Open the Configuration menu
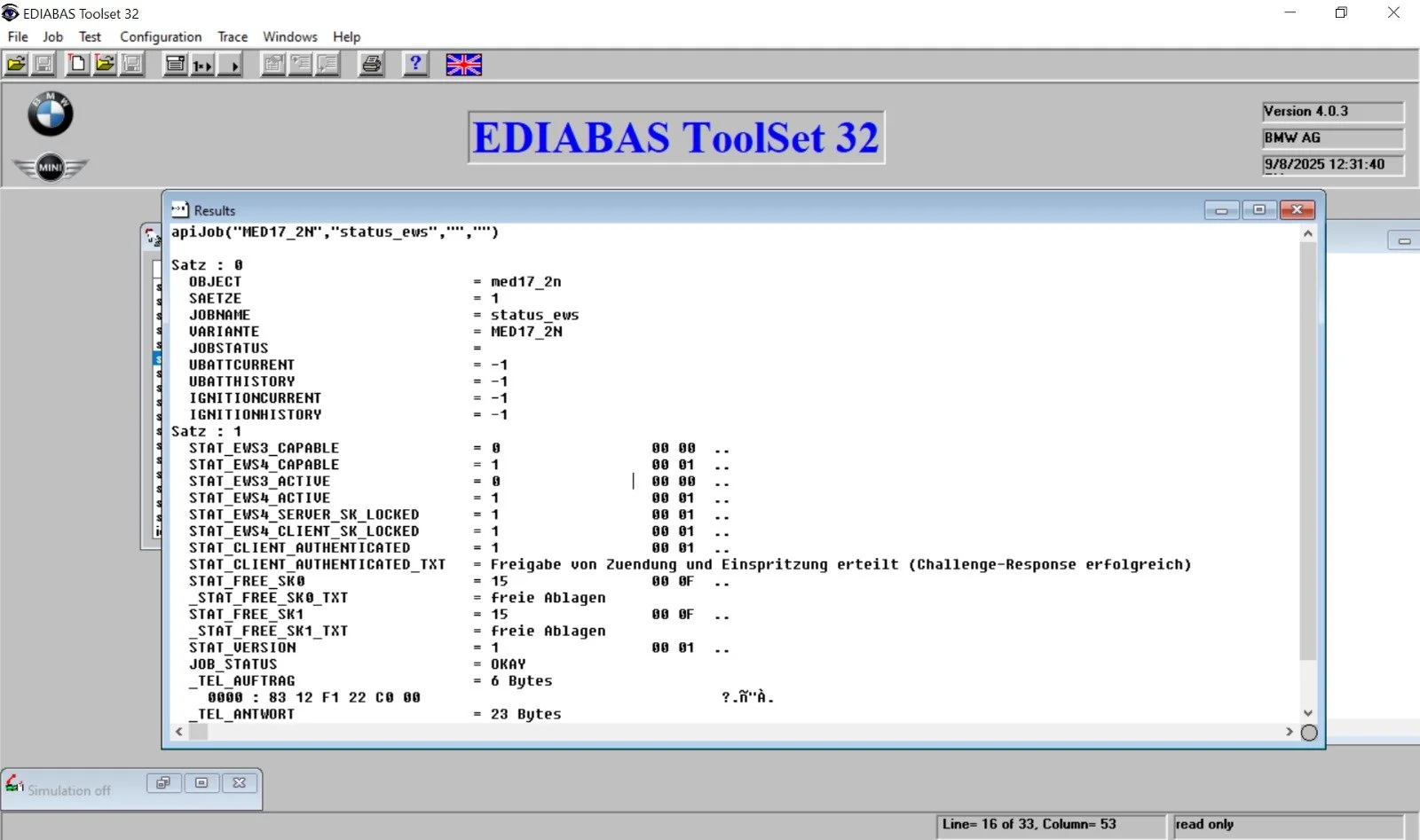This screenshot has height=840, width=1420. [x=161, y=36]
